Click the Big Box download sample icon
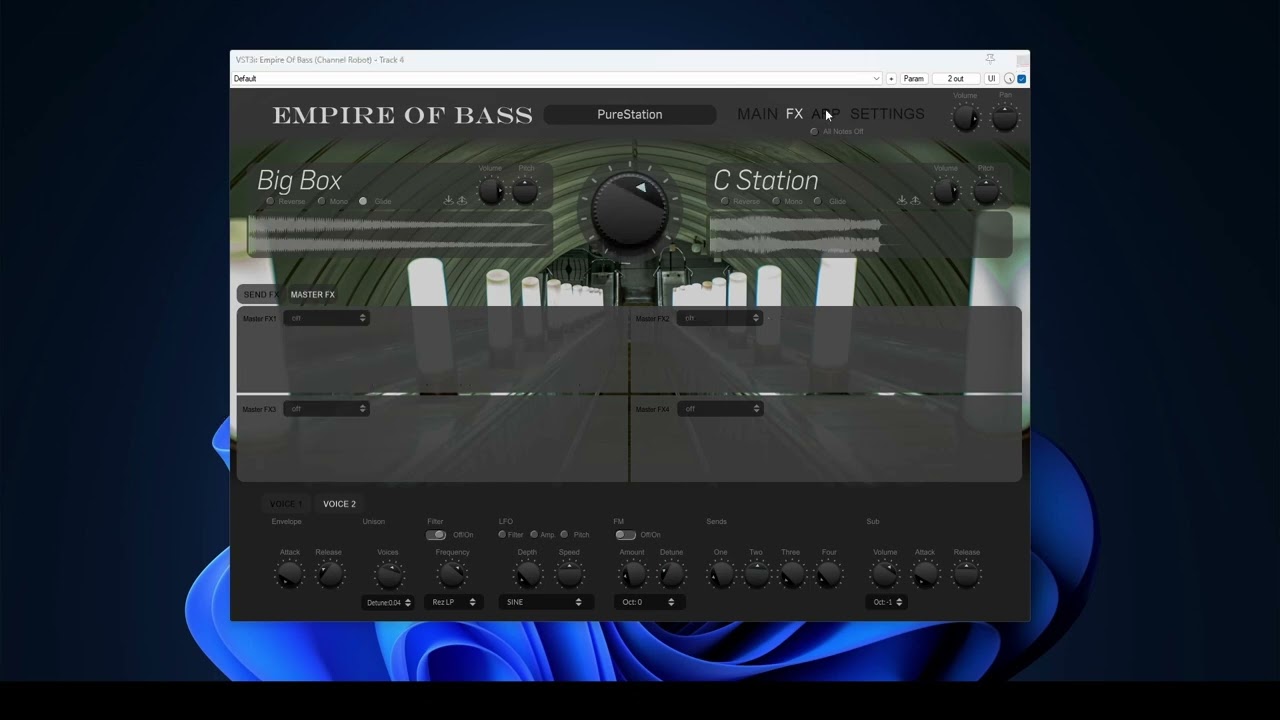This screenshot has height=720, width=1280. click(x=449, y=200)
